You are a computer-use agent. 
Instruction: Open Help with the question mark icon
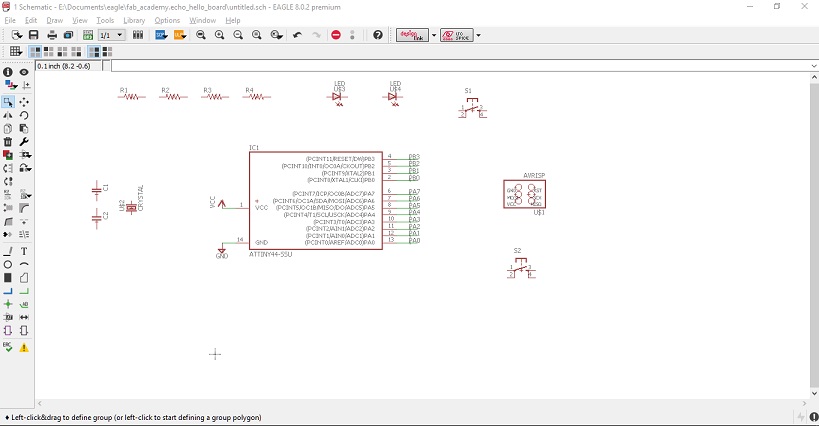pos(378,35)
